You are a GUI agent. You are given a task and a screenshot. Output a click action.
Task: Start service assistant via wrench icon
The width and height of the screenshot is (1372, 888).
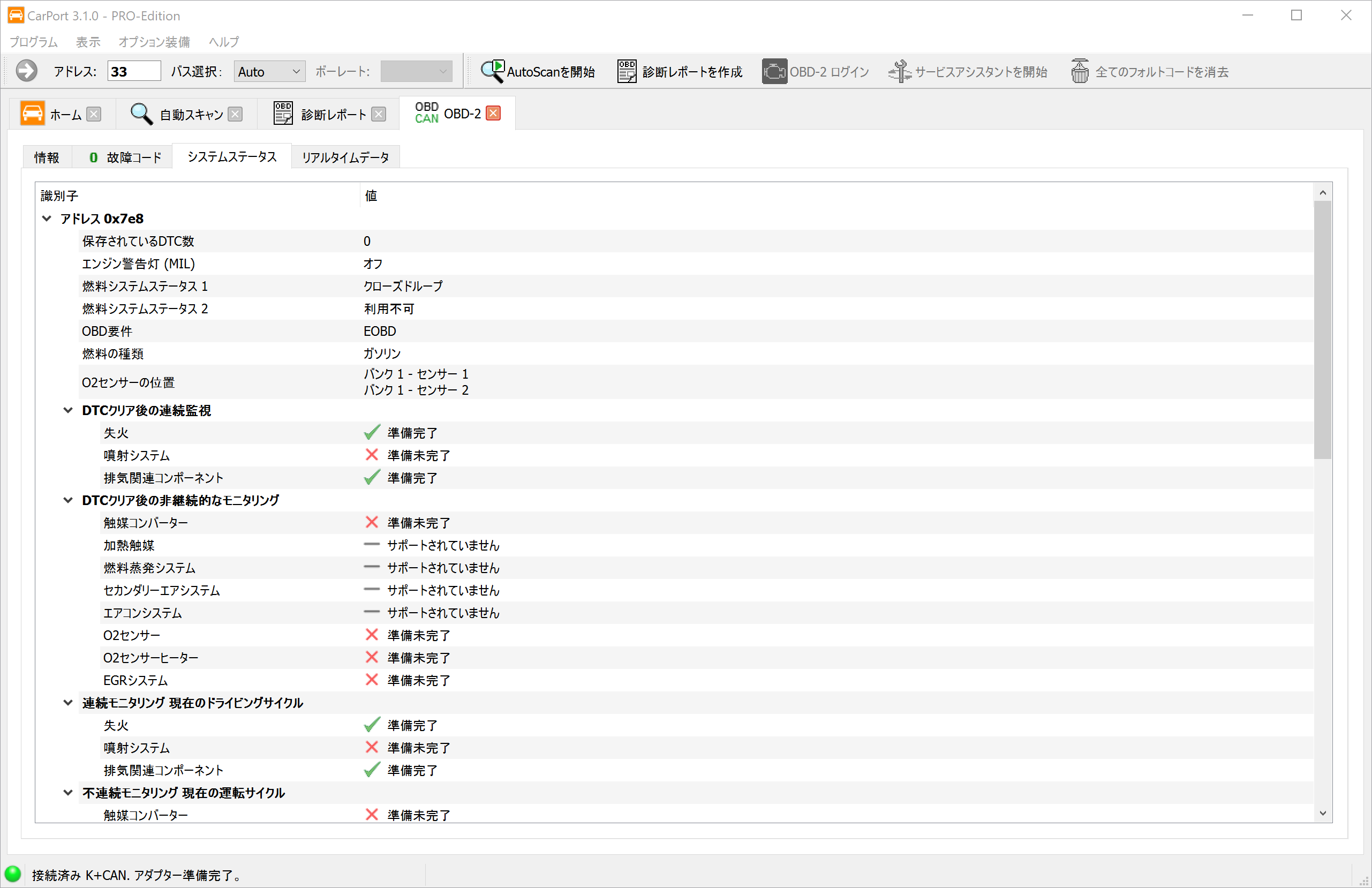[899, 72]
